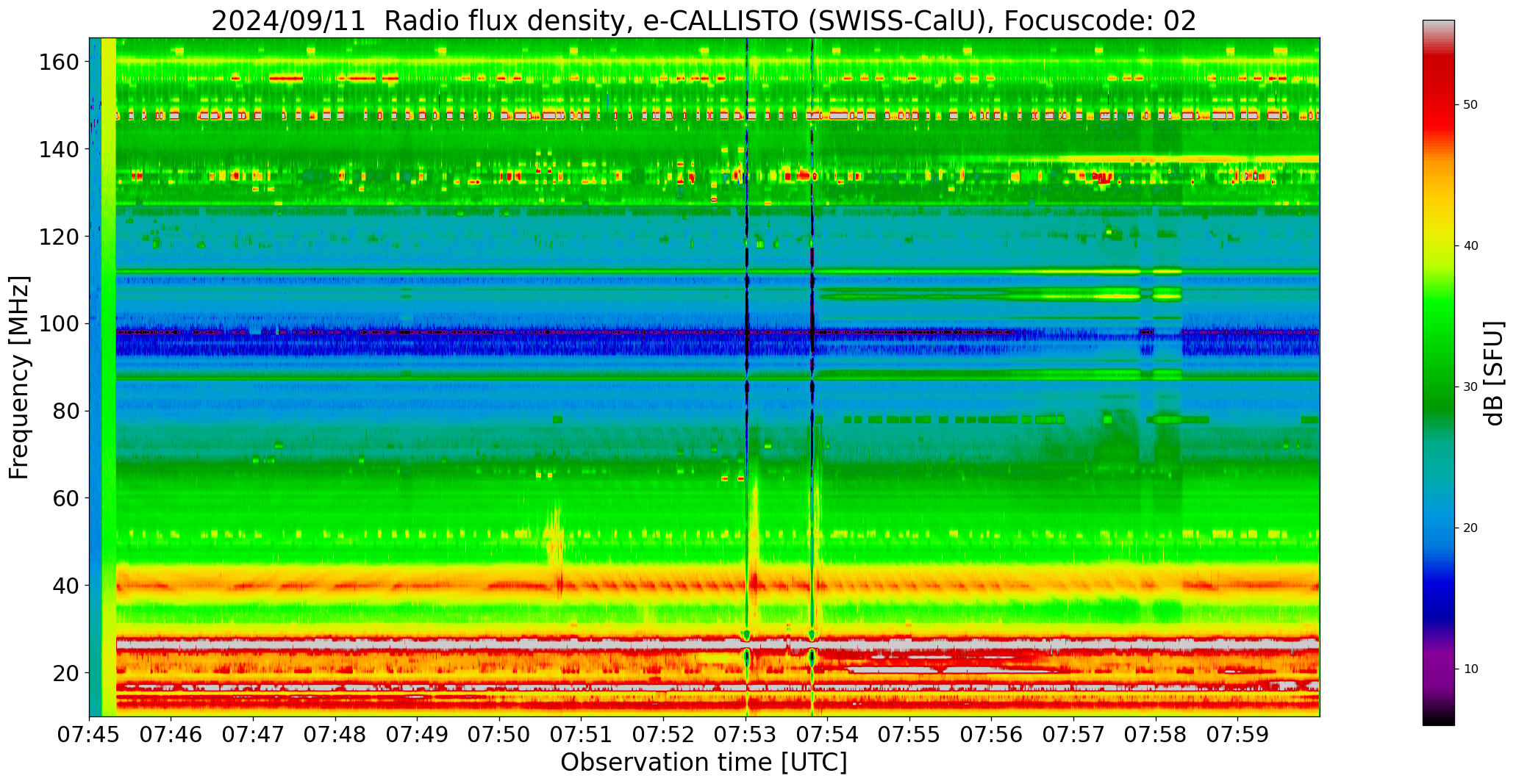Select the 07:50 time tick label
The image size is (1516, 784).
500,735
